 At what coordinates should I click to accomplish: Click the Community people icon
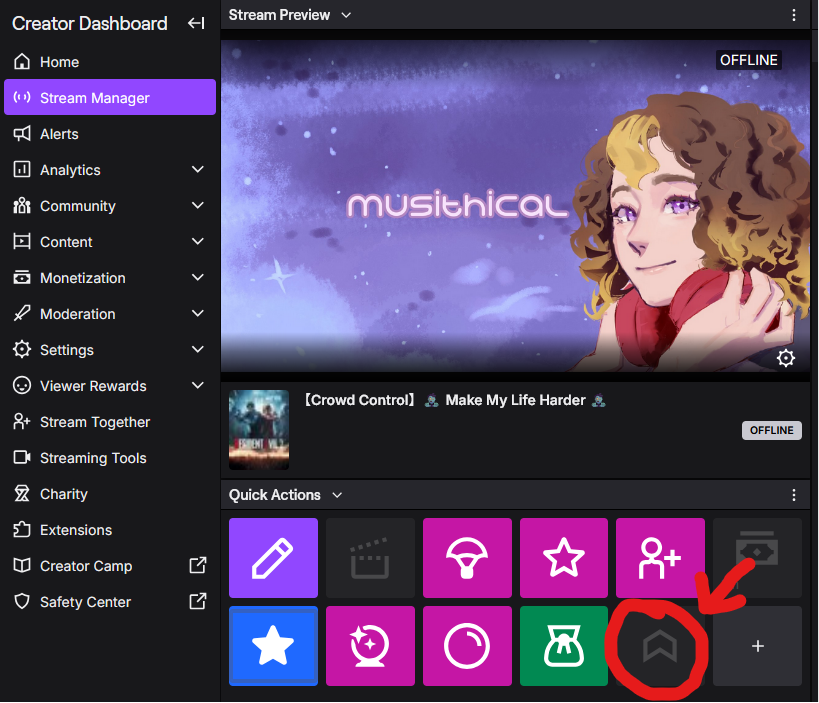click(x=22, y=205)
